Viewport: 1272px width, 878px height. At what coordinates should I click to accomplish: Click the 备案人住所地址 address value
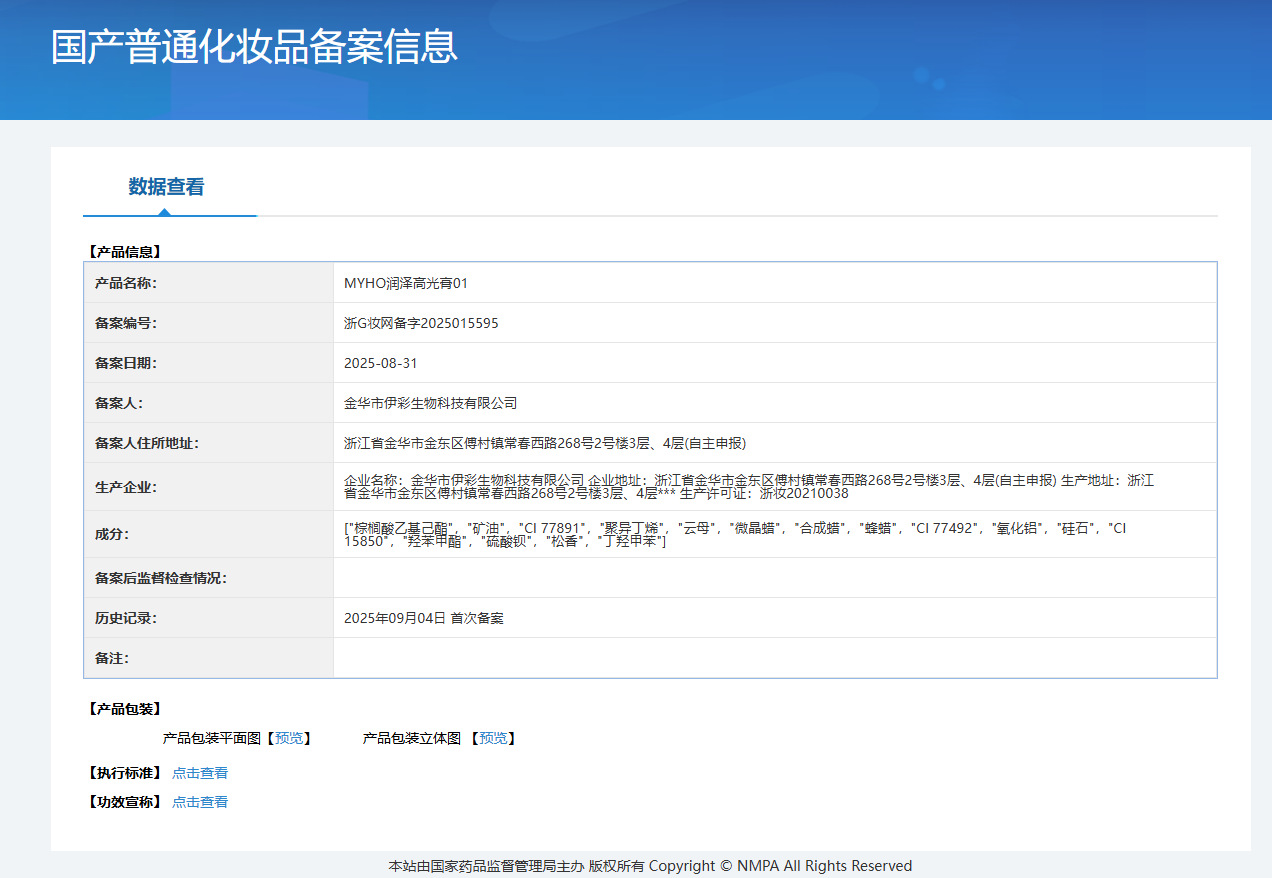[545, 443]
